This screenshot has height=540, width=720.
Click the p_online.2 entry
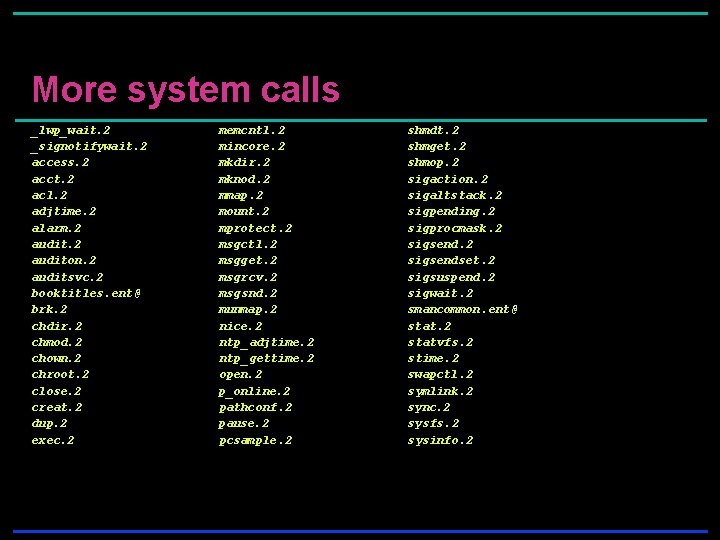point(255,392)
